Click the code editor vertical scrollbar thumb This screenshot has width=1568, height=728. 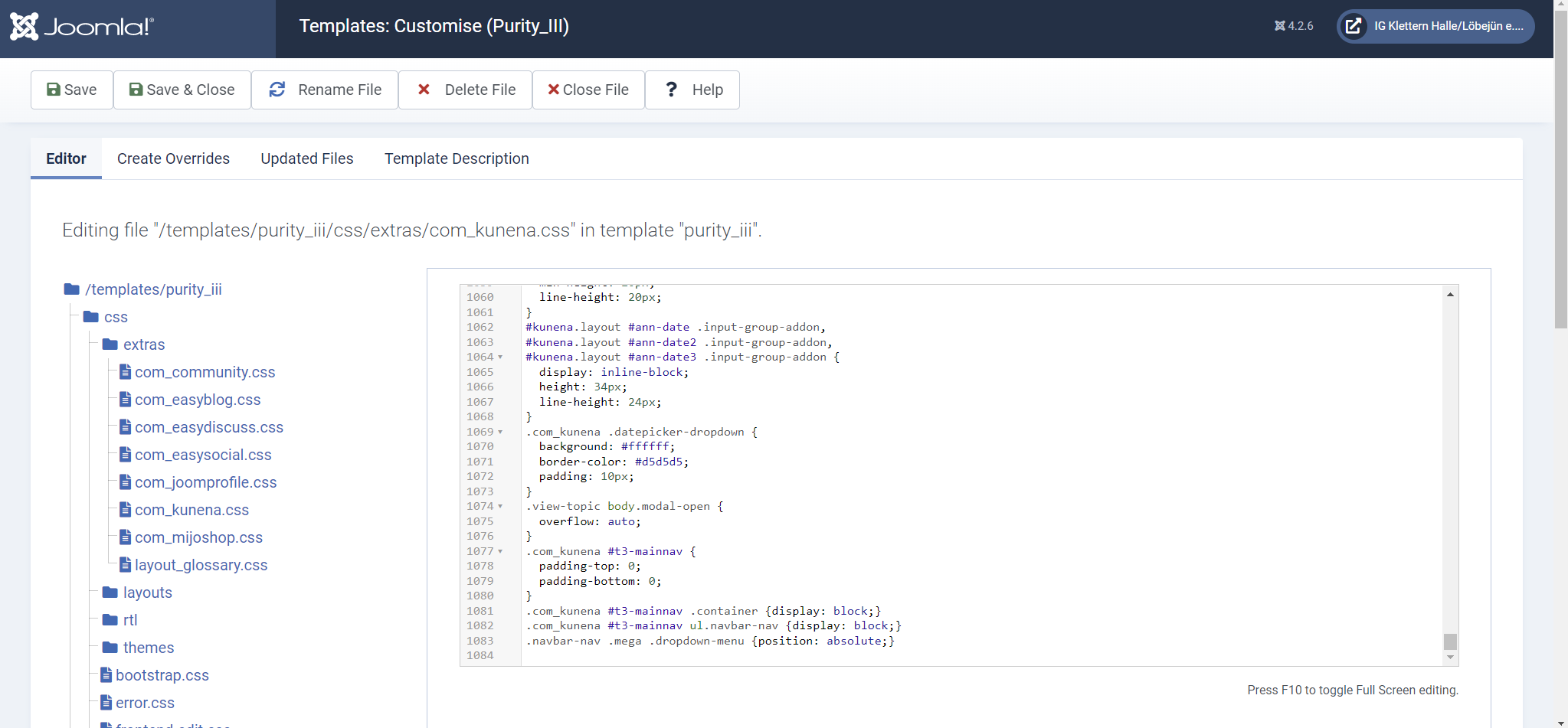pyautogui.click(x=1450, y=641)
